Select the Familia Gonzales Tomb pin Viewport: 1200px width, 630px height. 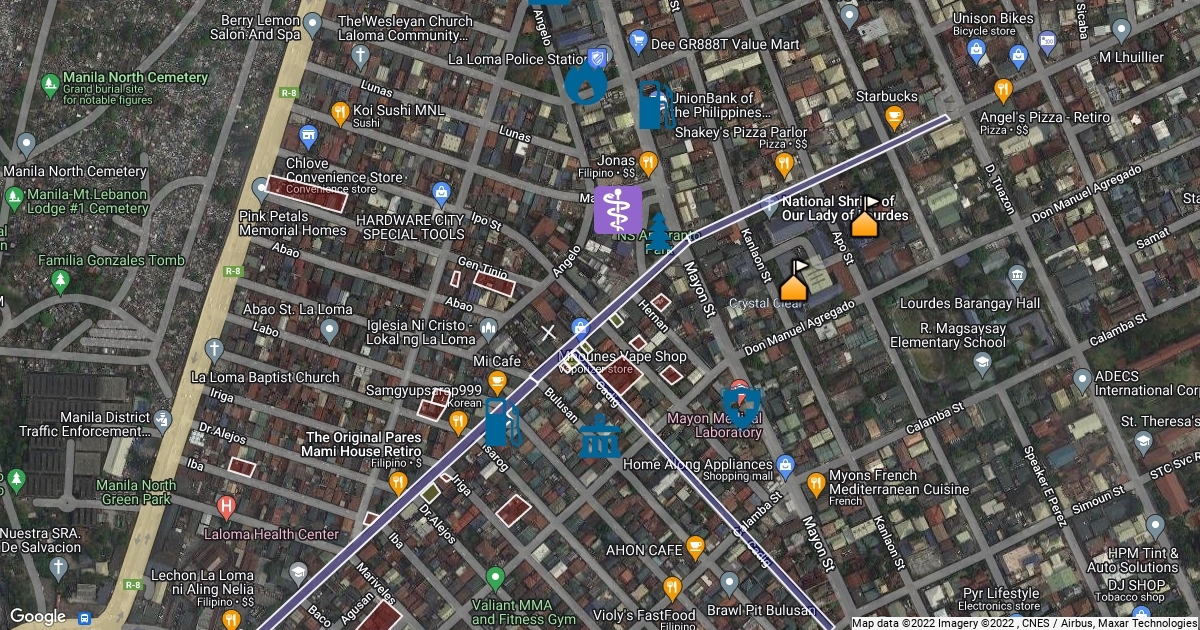(61, 280)
